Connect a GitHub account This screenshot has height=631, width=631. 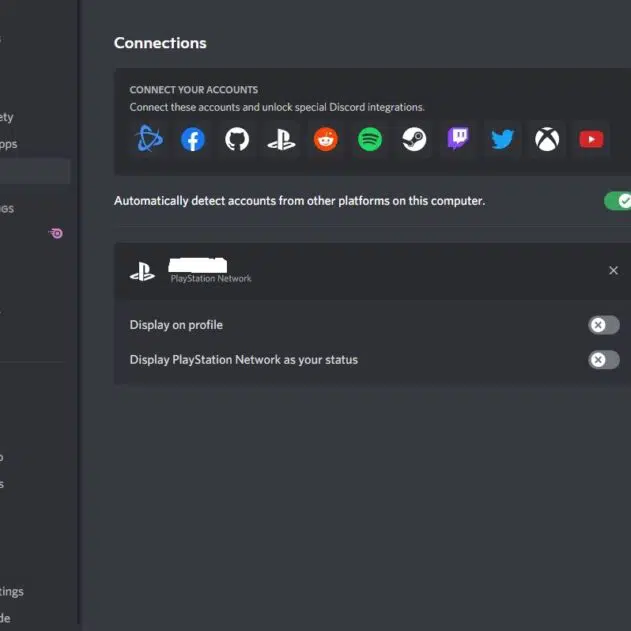pos(237,139)
